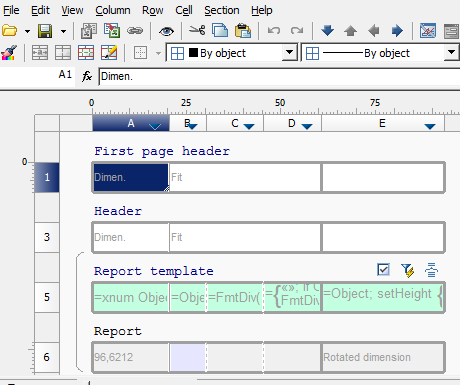Viewport: 460px width, 385px height.
Task: Expand column C dropdown arrow
Action: point(249,126)
